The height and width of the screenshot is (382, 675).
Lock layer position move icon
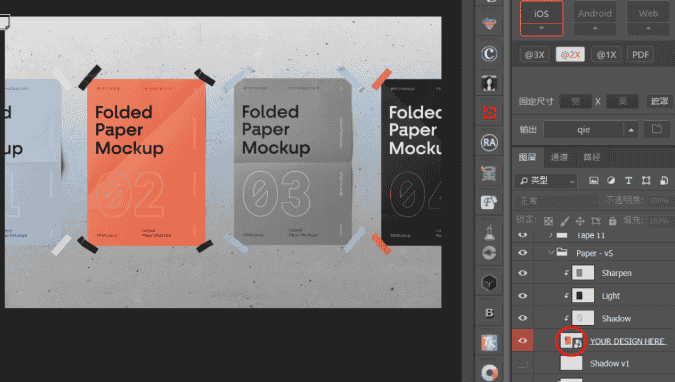(x=580, y=221)
